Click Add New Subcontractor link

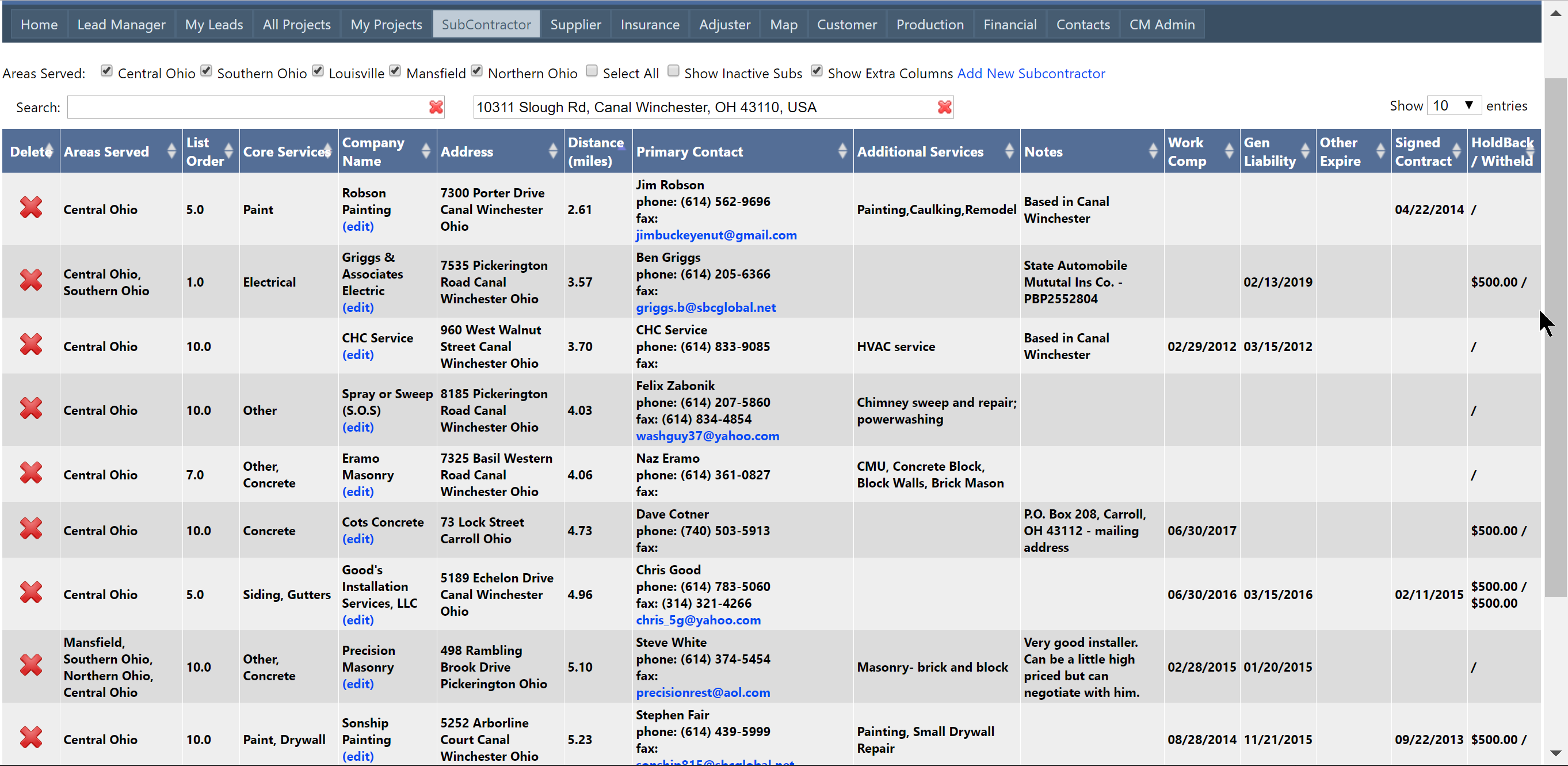click(1031, 73)
